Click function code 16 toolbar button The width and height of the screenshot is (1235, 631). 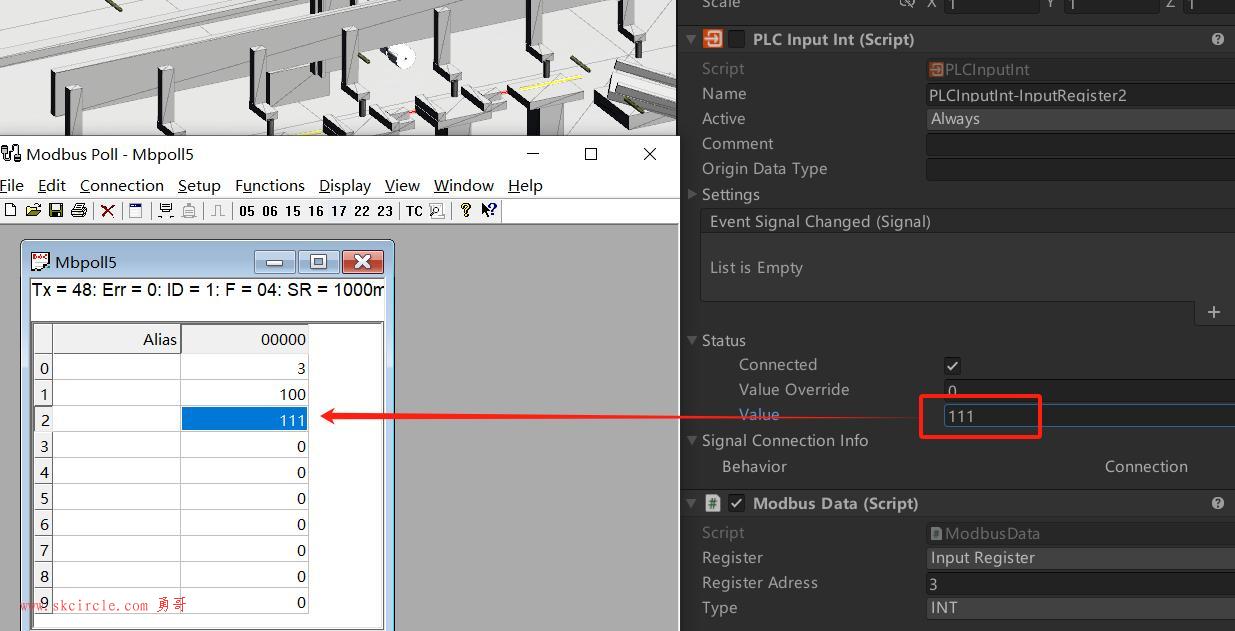pyautogui.click(x=316, y=211)
